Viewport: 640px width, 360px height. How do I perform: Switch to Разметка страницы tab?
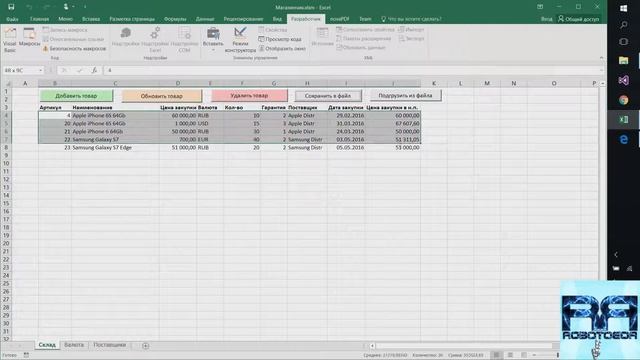tap(132, 19)
